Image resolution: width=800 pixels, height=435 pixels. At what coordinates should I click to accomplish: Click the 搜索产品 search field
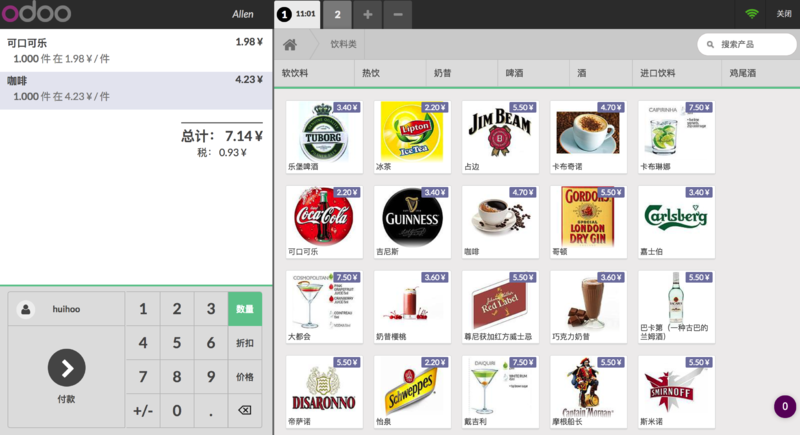click(x=746, y=44)
